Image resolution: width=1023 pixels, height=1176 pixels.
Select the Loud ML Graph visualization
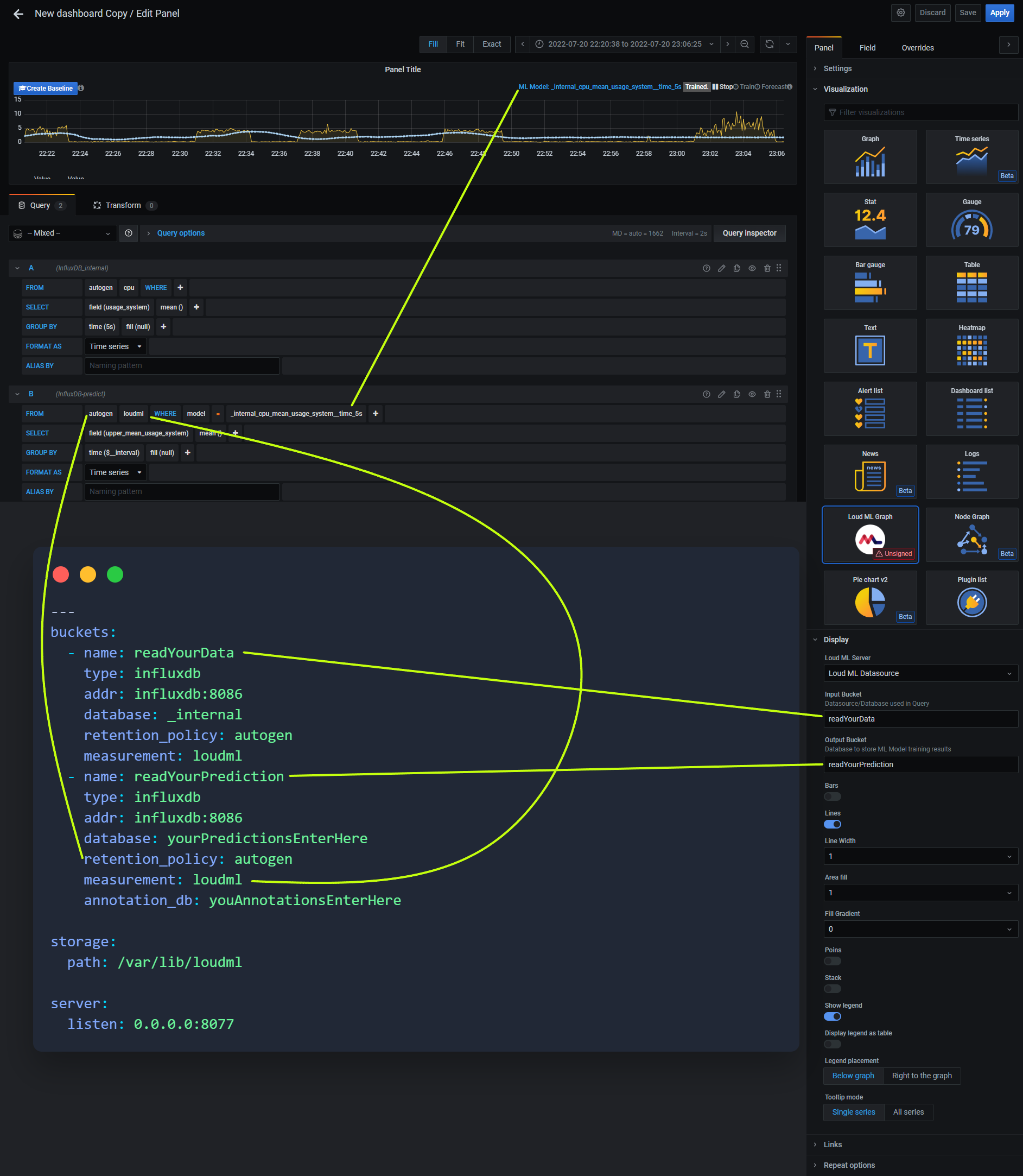[x=870, y=535]
